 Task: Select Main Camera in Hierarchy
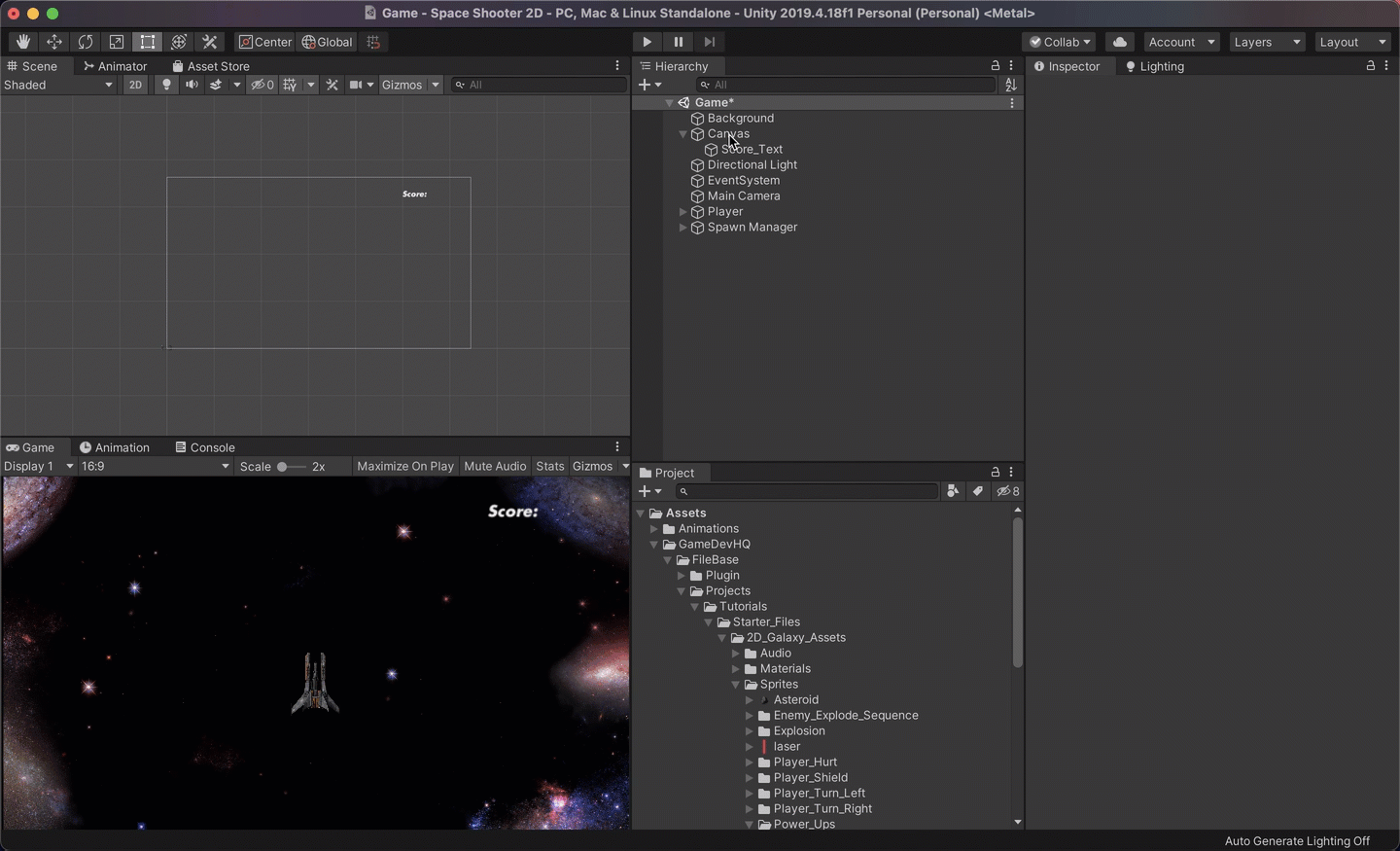click(x=744, y=195)
